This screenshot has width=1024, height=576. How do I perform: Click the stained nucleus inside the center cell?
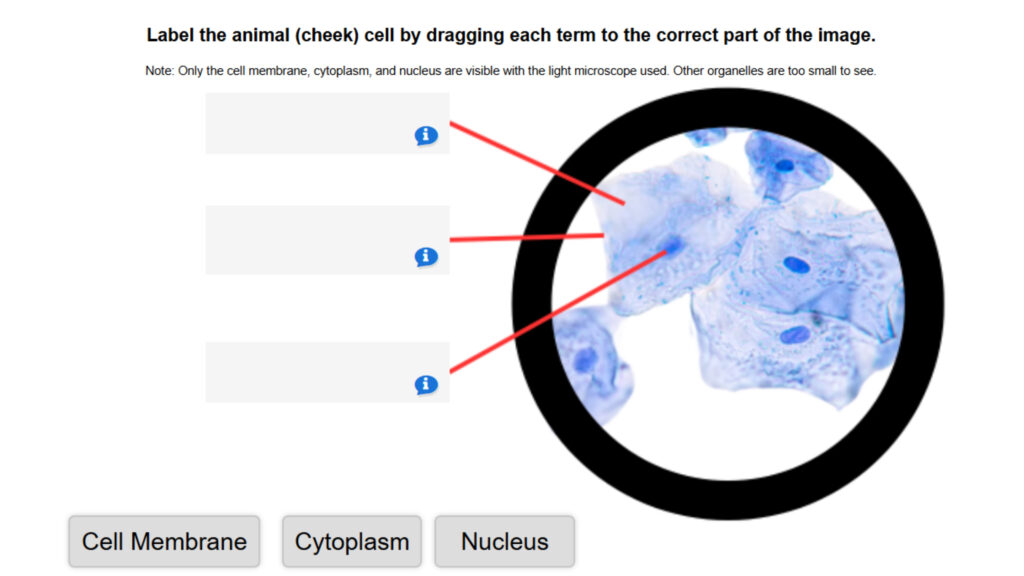(673, 247)
